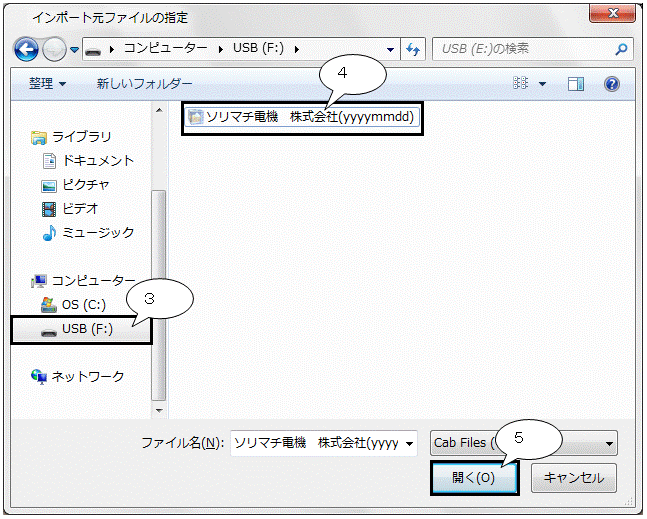647x519 pixels.
Task: Click the ピクチャ picture icon
Action: (x=49, y=186)
